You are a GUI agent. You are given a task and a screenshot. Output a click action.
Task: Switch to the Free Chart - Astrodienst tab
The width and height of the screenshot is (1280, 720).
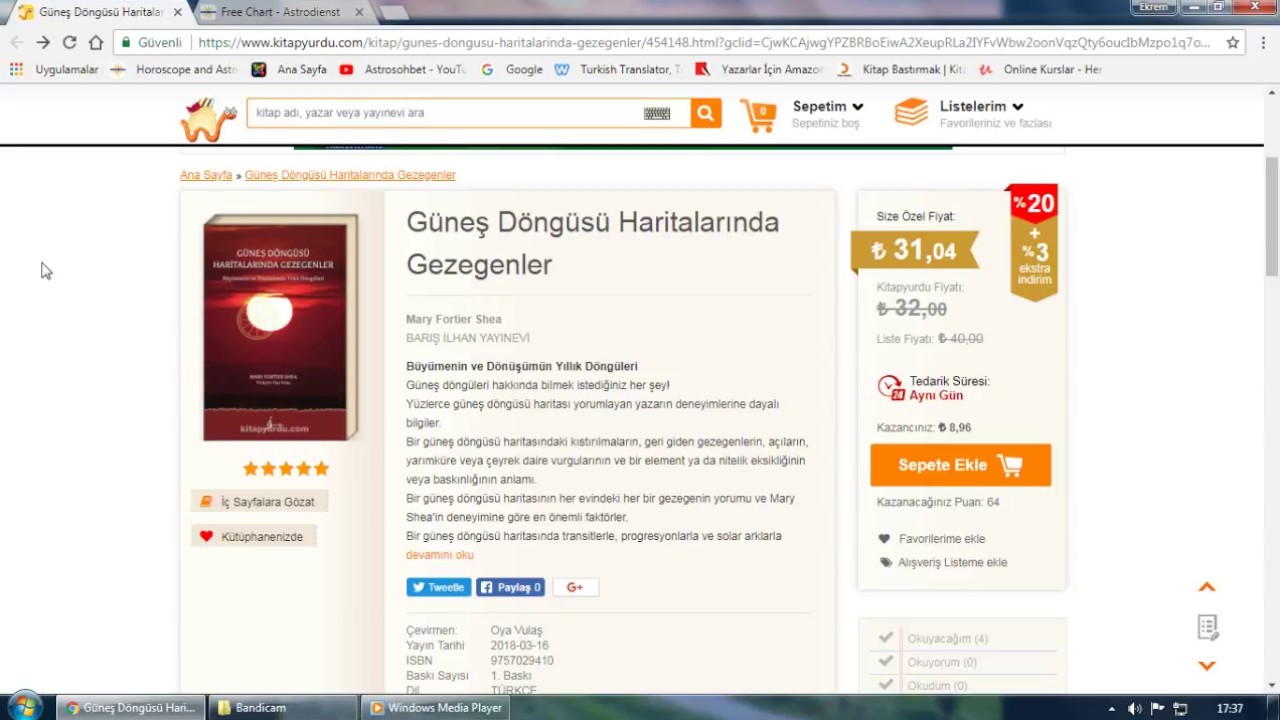[x=280, y=12]
